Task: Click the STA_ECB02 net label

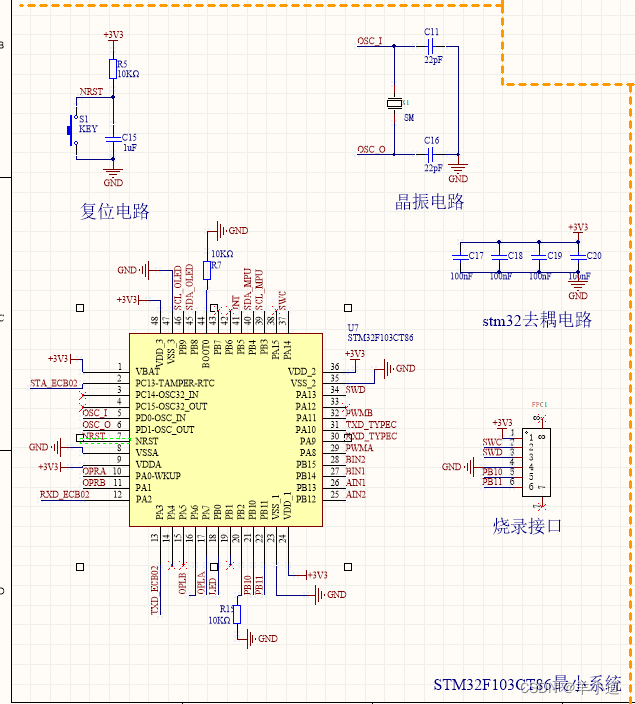Action: pos(54,383)
